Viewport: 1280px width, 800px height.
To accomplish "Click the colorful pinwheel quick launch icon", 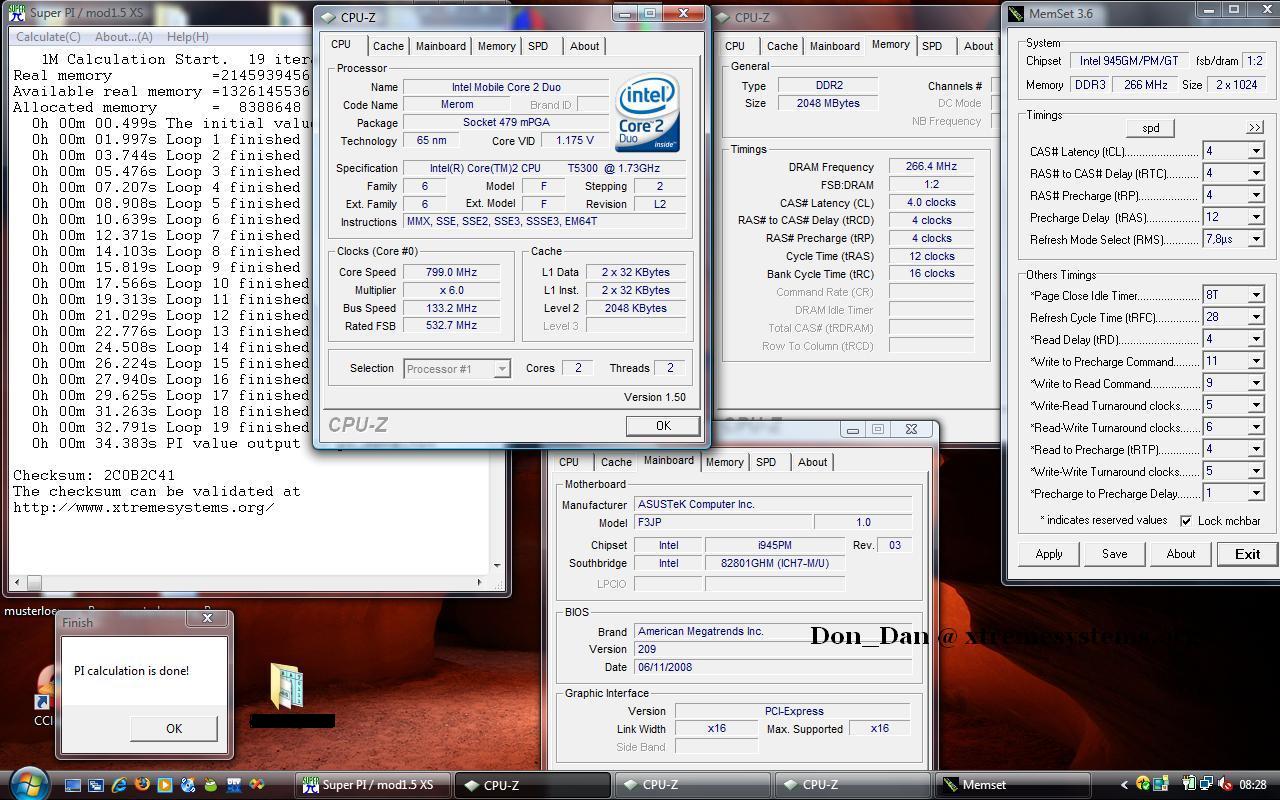I will coord(257,785).
